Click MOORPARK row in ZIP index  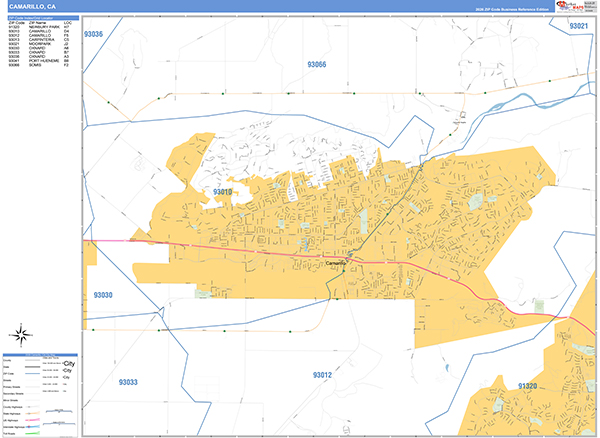click(x=40, y=44)
